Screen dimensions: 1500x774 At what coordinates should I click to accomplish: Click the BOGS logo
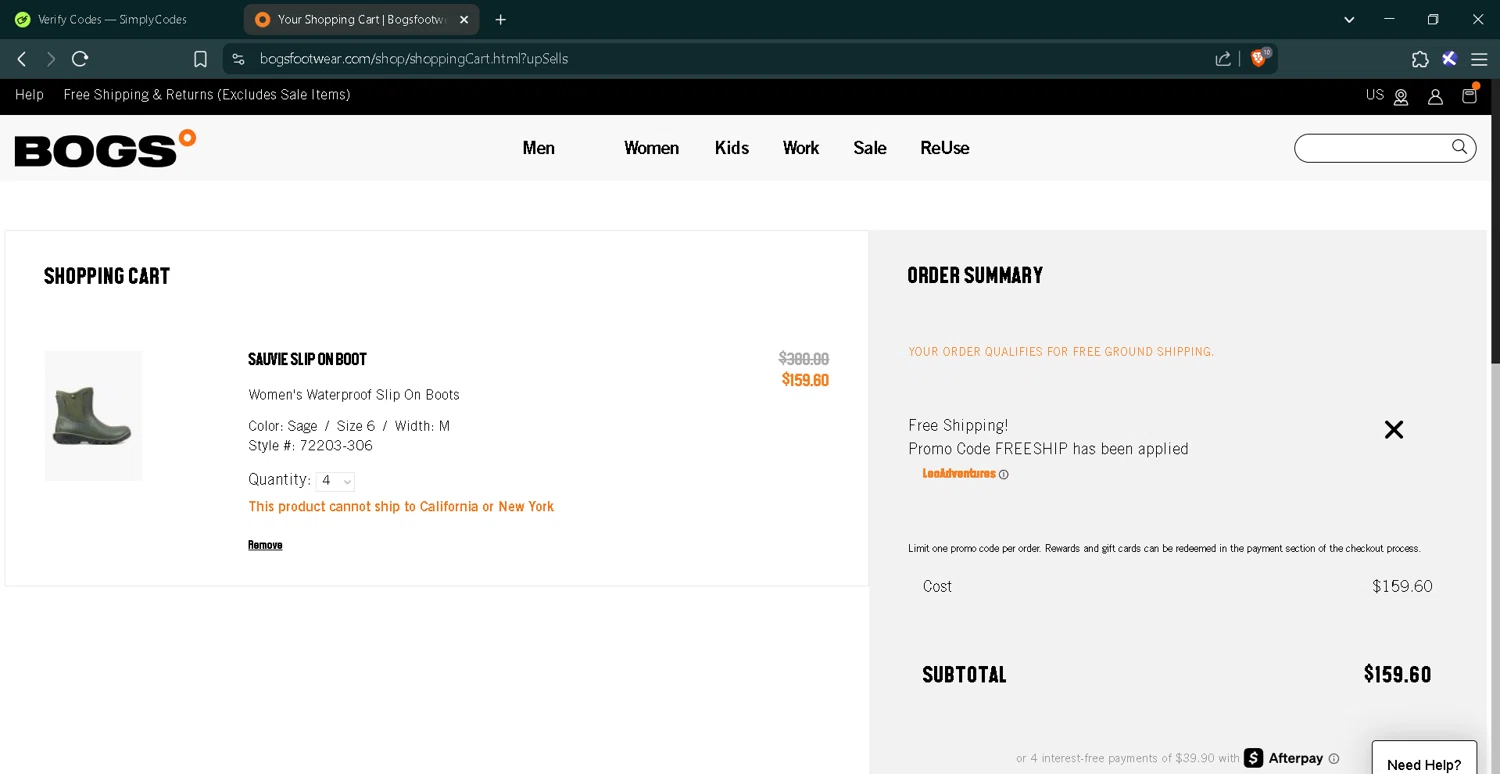click(x=105, y=148)
